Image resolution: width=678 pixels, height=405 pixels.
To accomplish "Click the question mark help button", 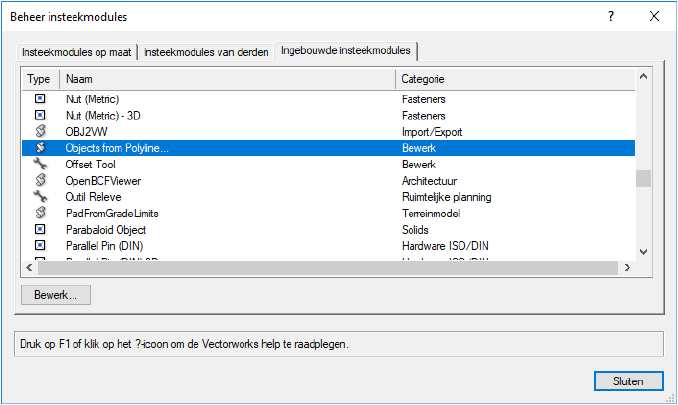I will (x=610, y=16).
